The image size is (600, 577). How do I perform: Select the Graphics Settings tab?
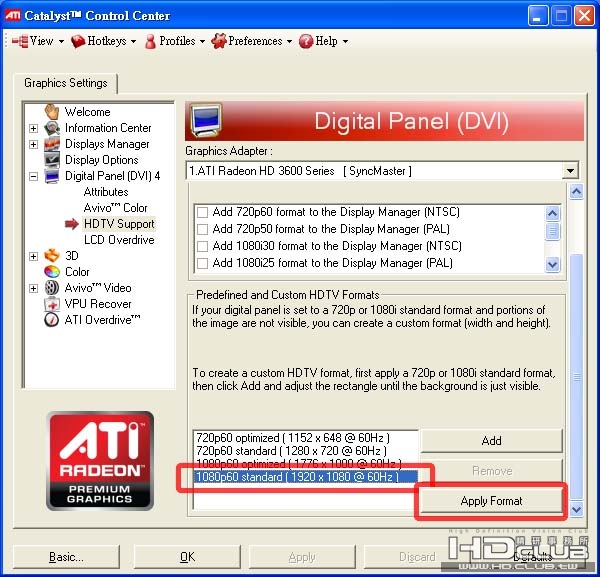(66, 83)
